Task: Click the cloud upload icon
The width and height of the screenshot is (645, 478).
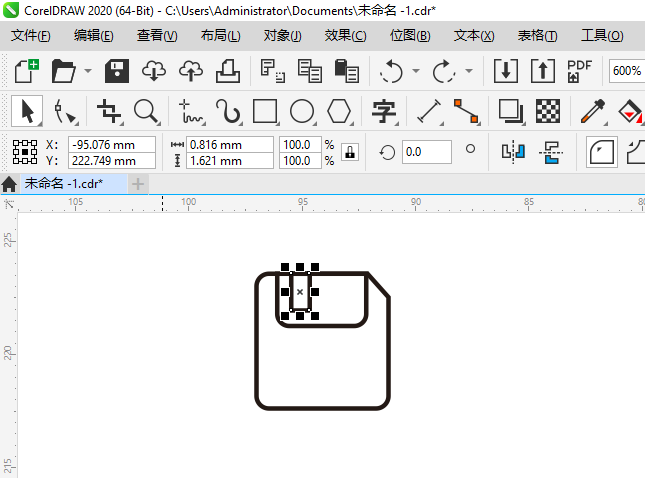Action: (191, 71)
